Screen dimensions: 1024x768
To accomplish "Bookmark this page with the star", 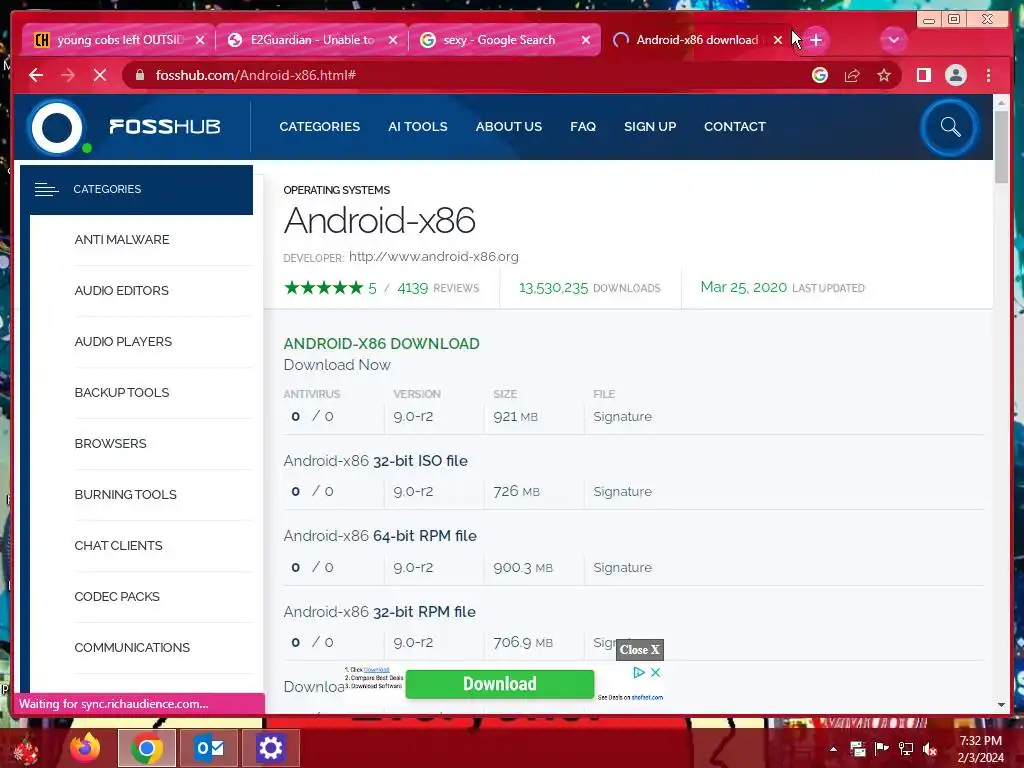I will 884,76.
